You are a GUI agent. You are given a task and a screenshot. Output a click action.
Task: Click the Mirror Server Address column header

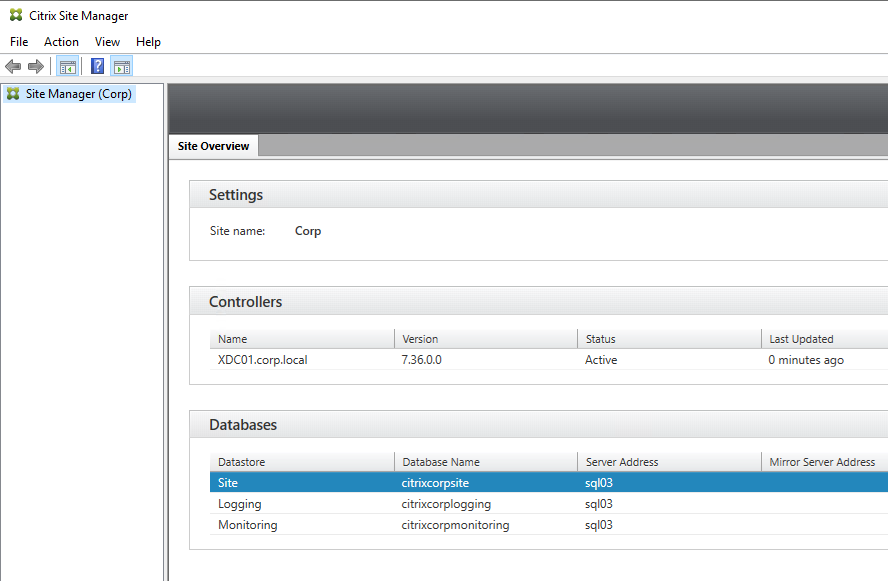point(825,462)
